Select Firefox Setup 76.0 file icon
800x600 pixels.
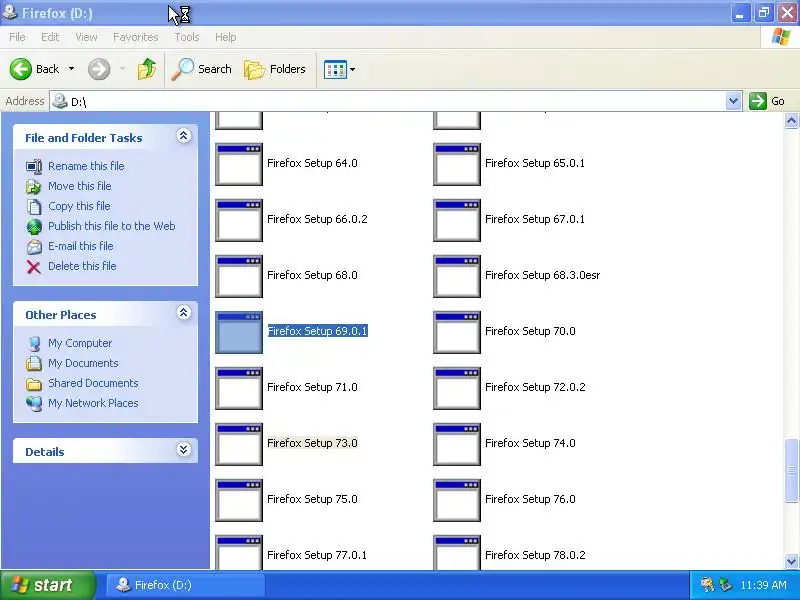coord(457,500)
